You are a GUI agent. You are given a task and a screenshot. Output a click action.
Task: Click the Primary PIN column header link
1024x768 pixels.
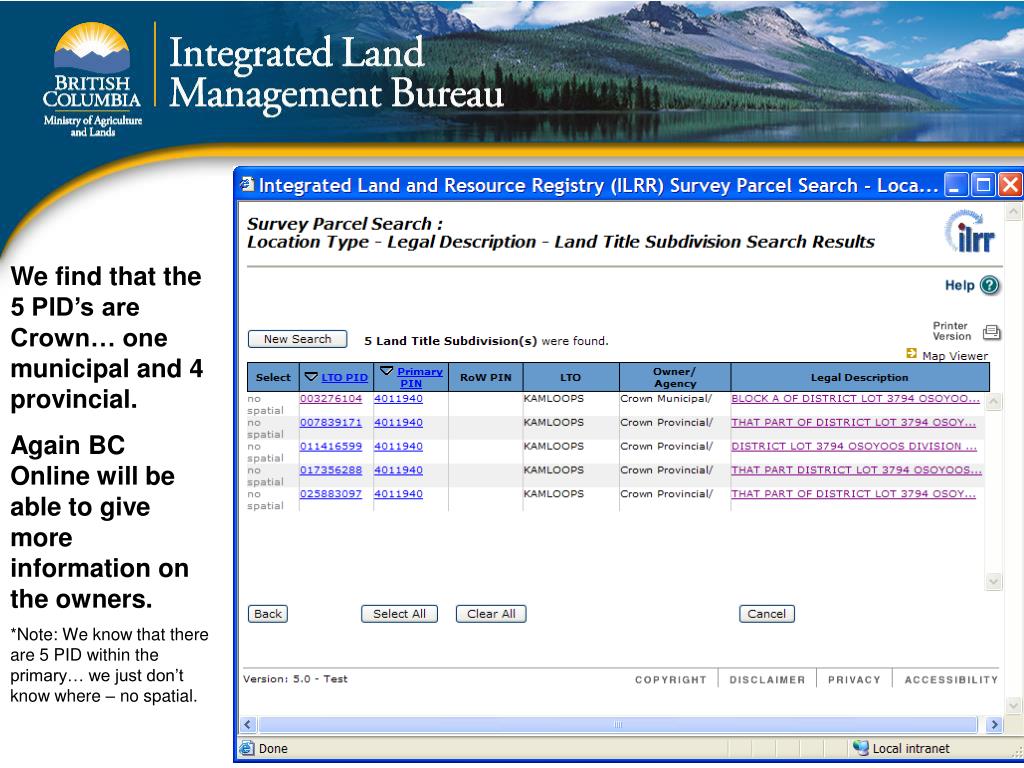point(419,377)
